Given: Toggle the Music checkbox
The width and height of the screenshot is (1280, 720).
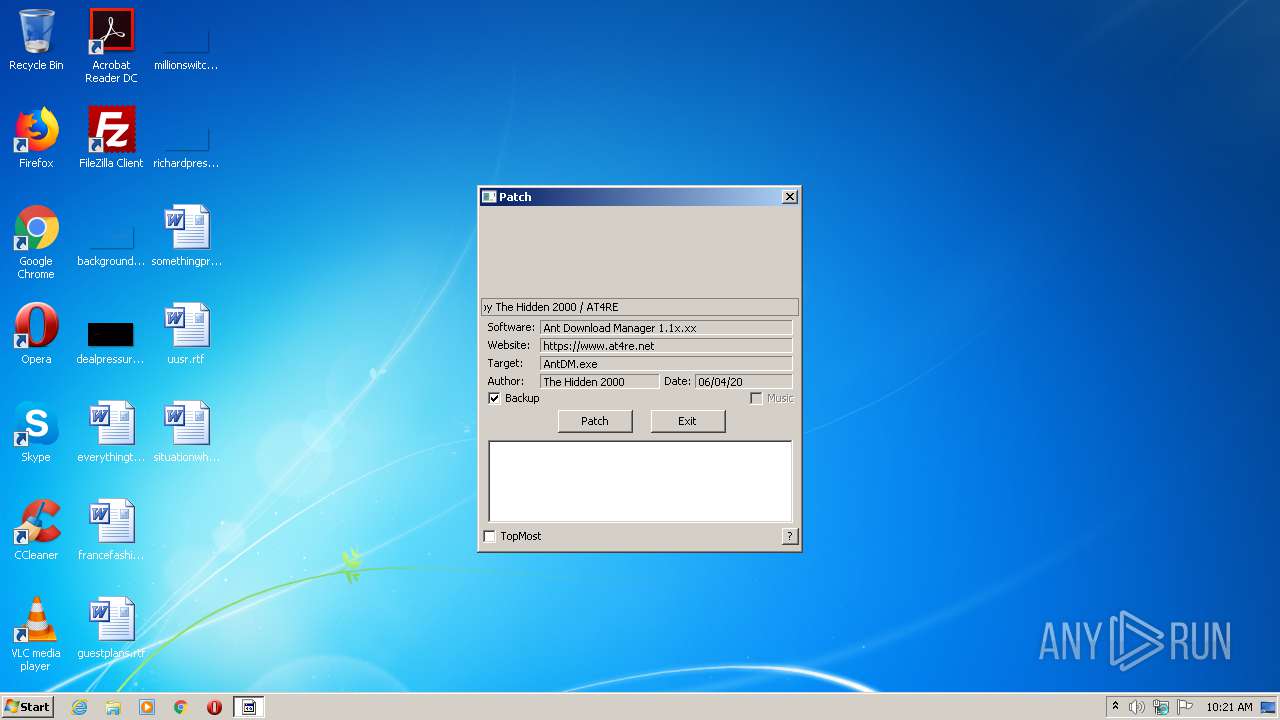Looking at the screenshot, I should point(756,398).
